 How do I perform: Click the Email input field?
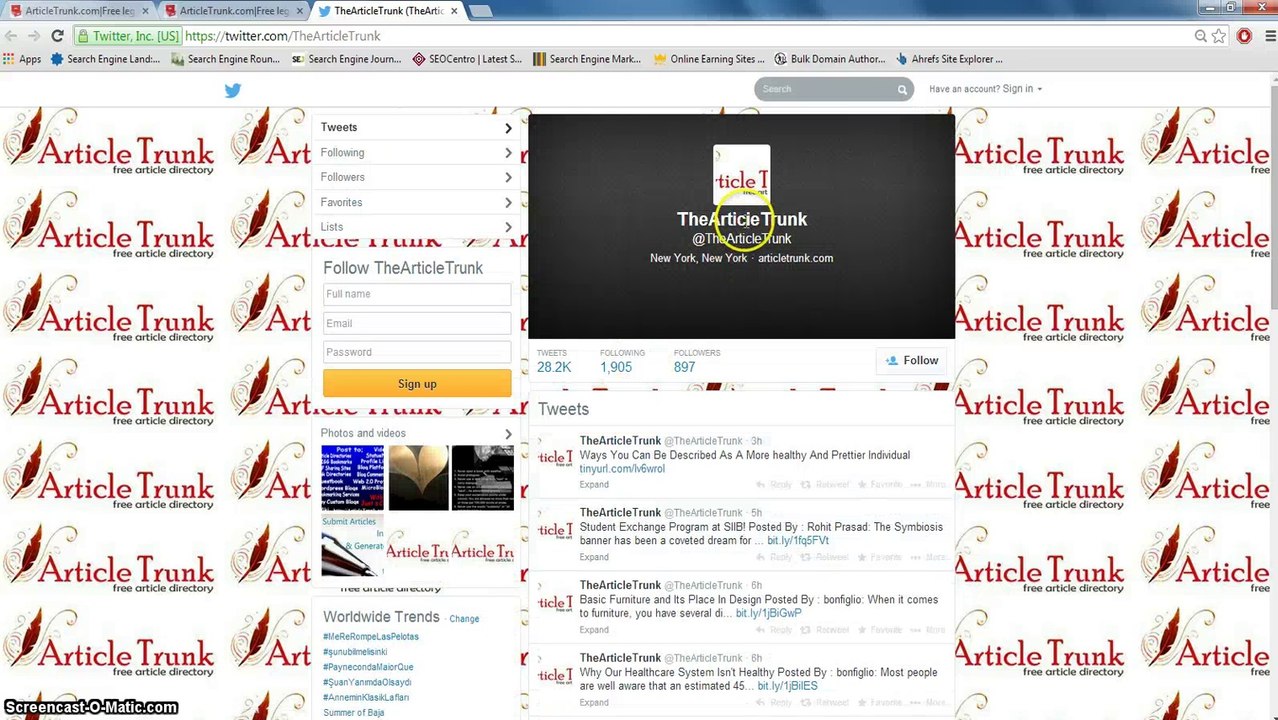tap(417, 323)
